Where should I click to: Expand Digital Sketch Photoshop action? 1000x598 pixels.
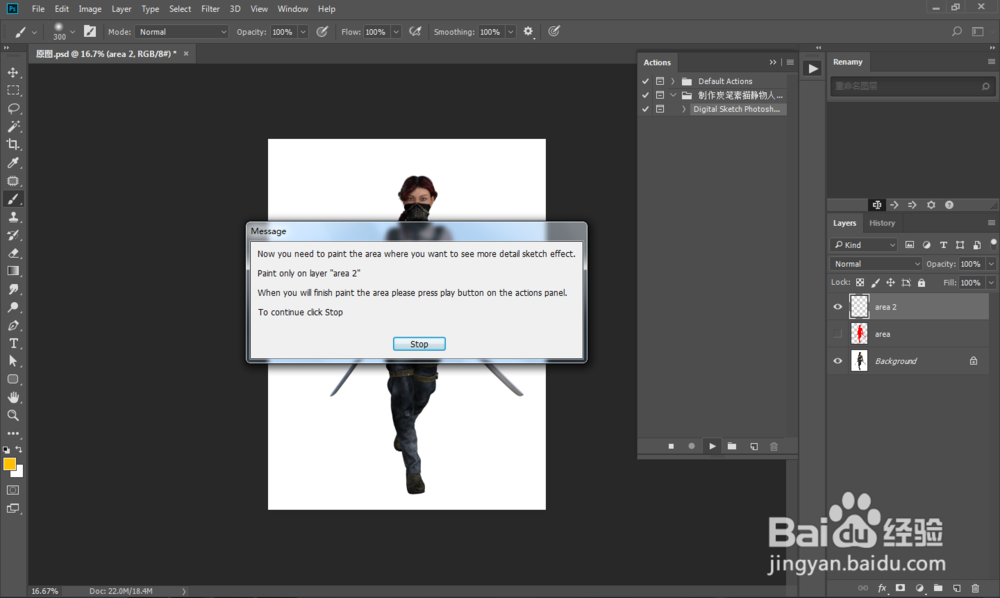[x=684, y=109]
